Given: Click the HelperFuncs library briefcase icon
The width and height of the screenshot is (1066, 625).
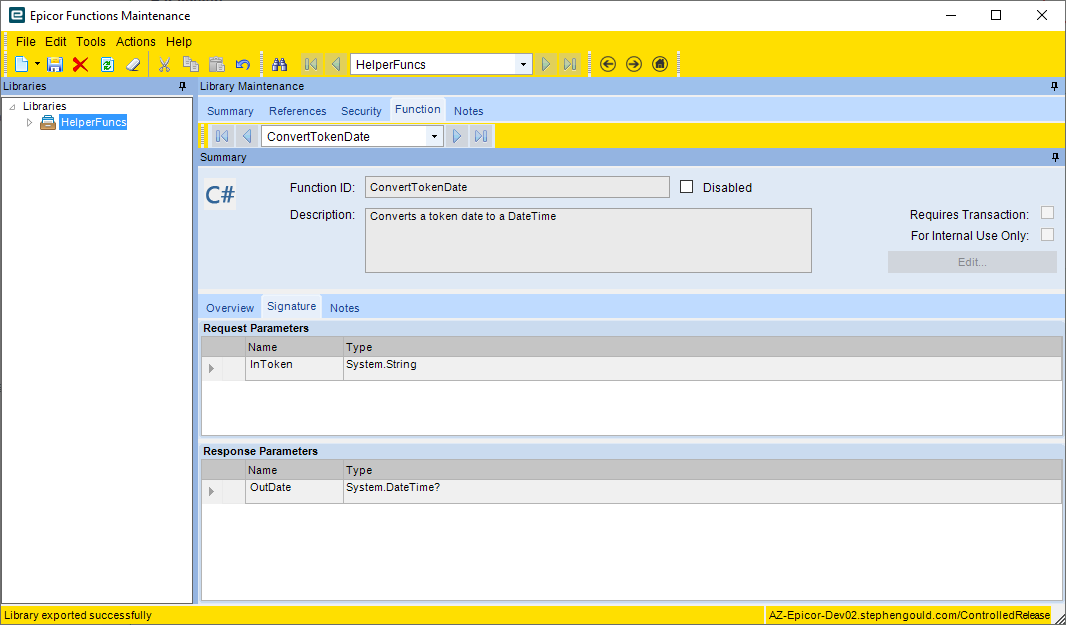Looking at the screenshot, I should click(48, 122).
